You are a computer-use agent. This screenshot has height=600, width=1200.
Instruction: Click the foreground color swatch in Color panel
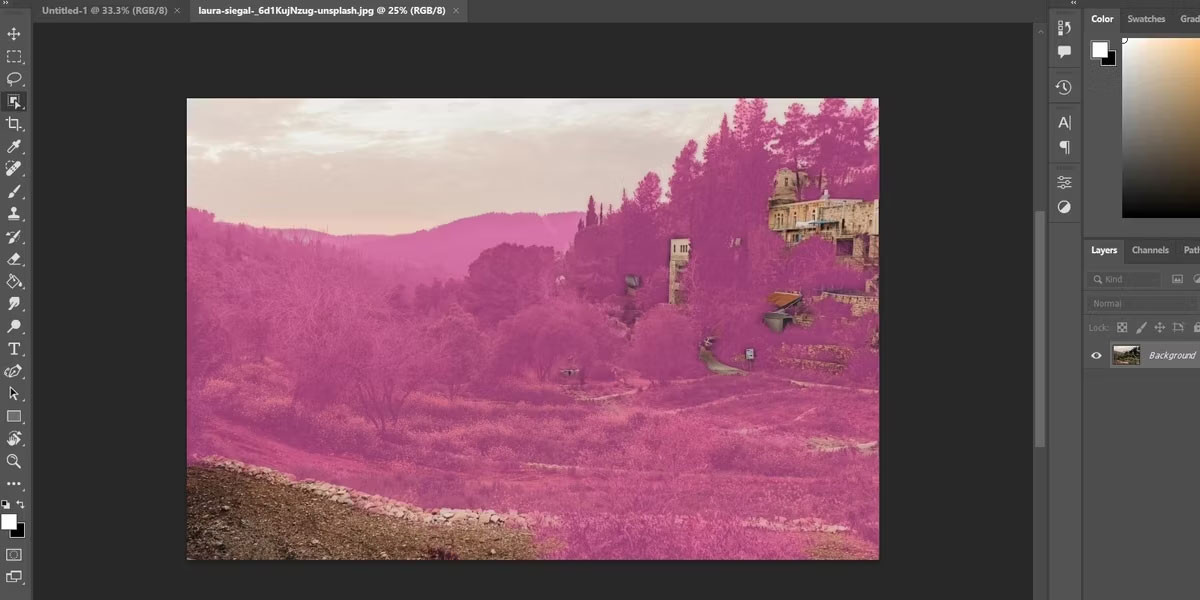1099,49
